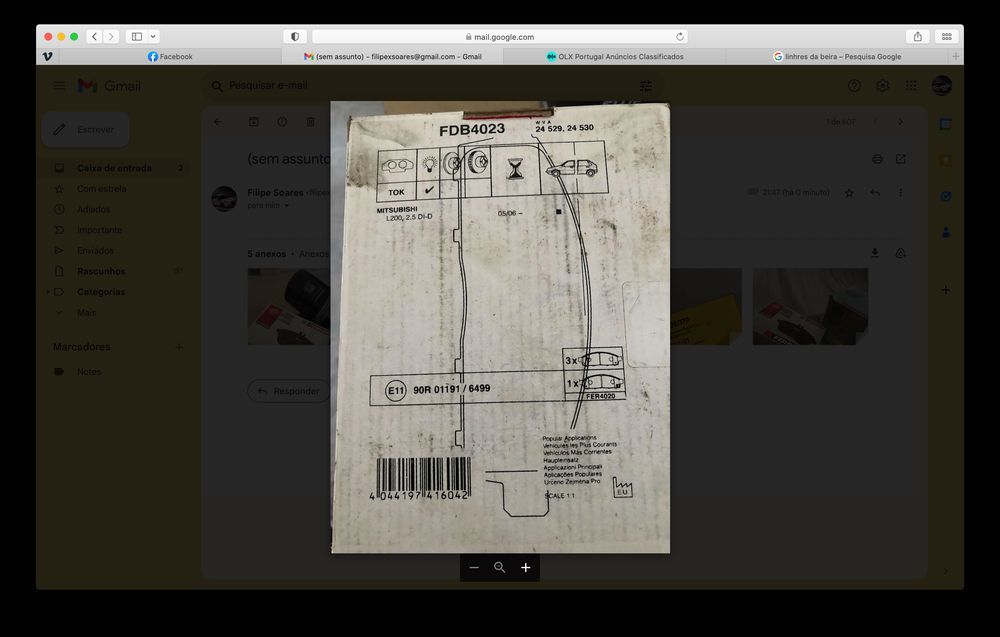Click Escrever compose button
The width and height of the screenshot is (1000, 637).
tap(85, 129)
